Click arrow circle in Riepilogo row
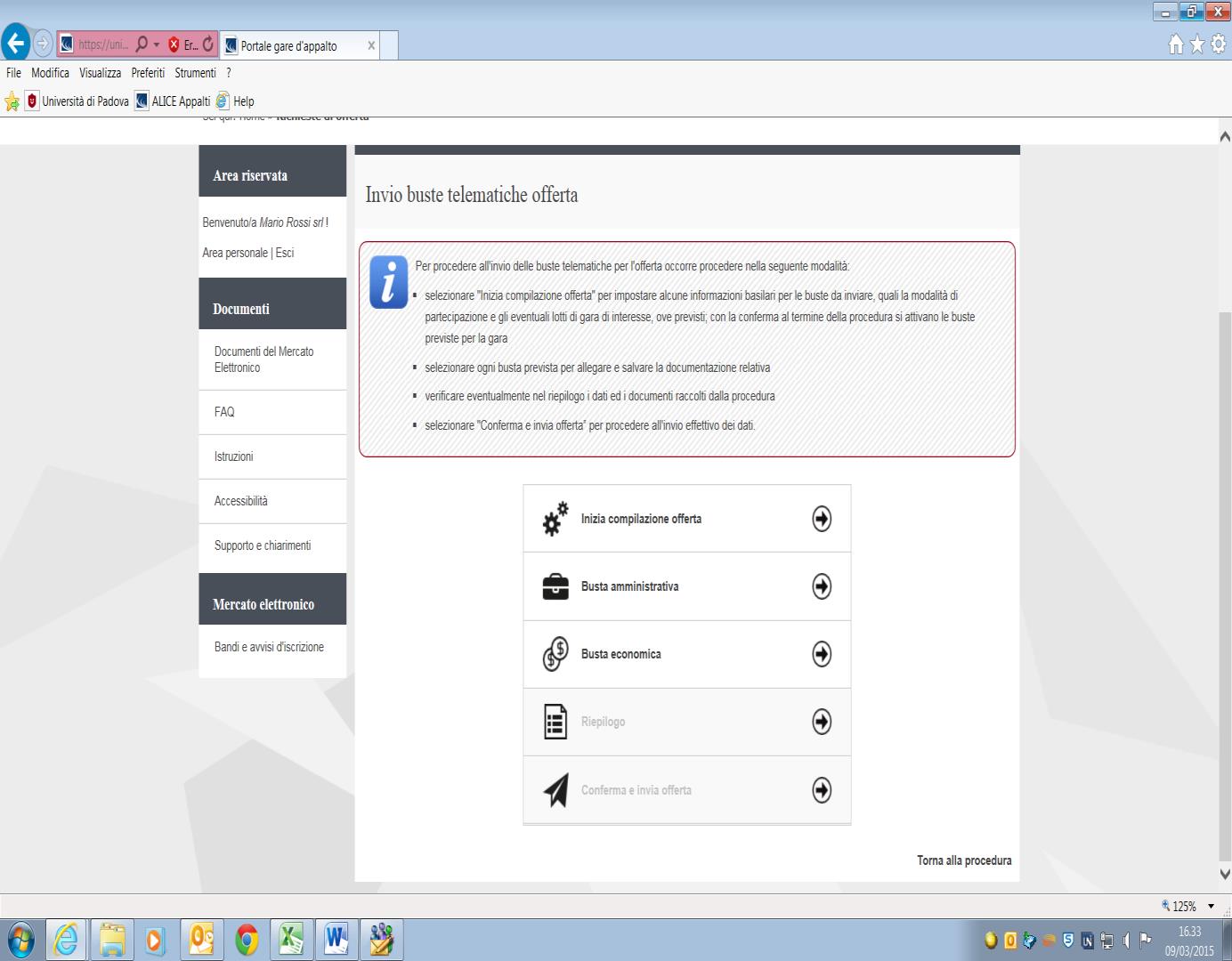The image size is (1232, 961). pos(822,722)
